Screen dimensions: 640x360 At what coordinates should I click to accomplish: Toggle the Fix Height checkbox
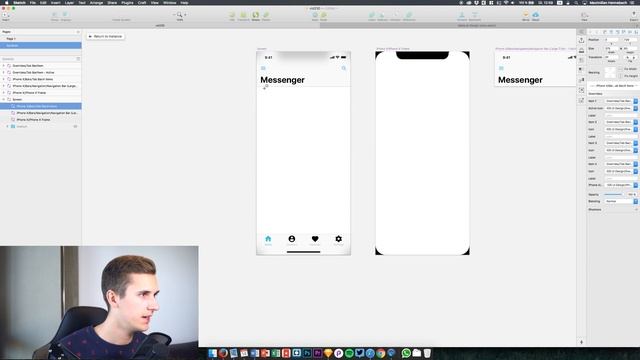click(x=620, y=76)
